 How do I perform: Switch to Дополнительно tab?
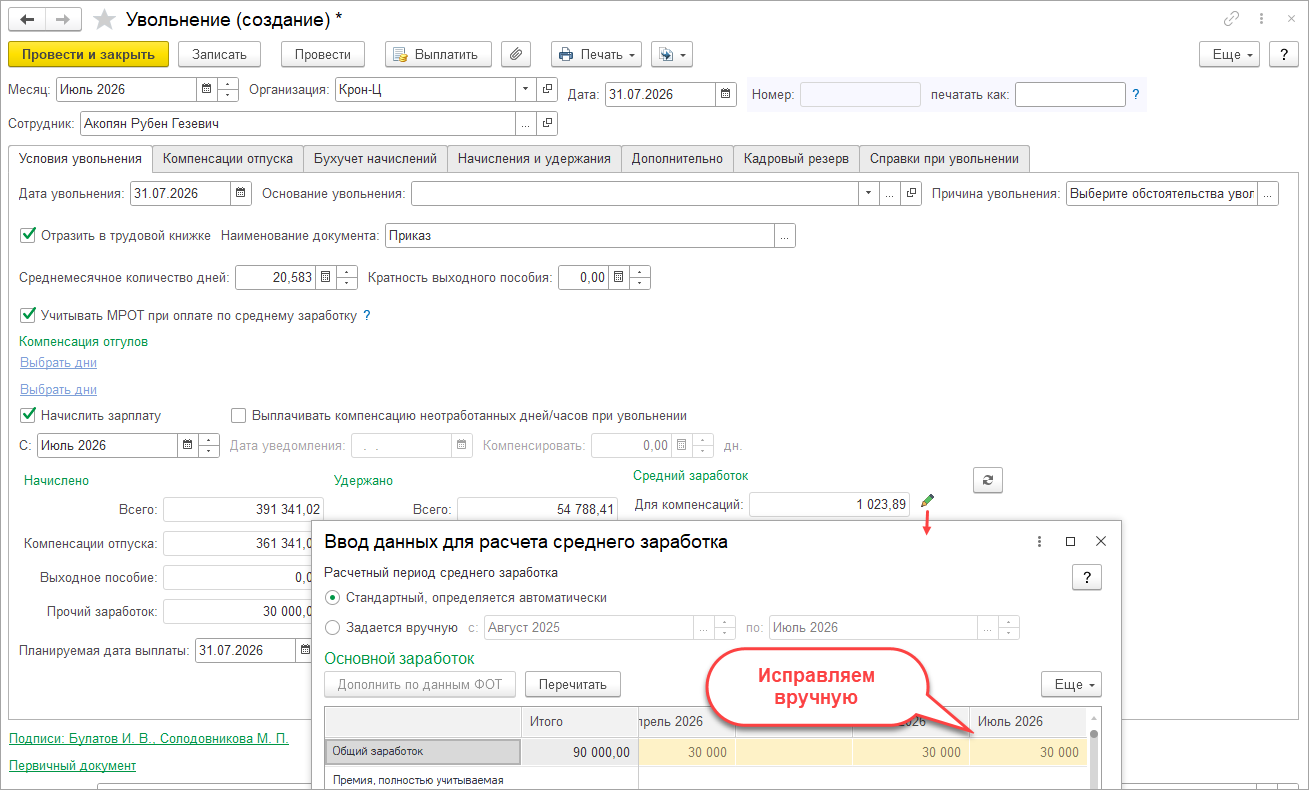[x=677, y=158]
